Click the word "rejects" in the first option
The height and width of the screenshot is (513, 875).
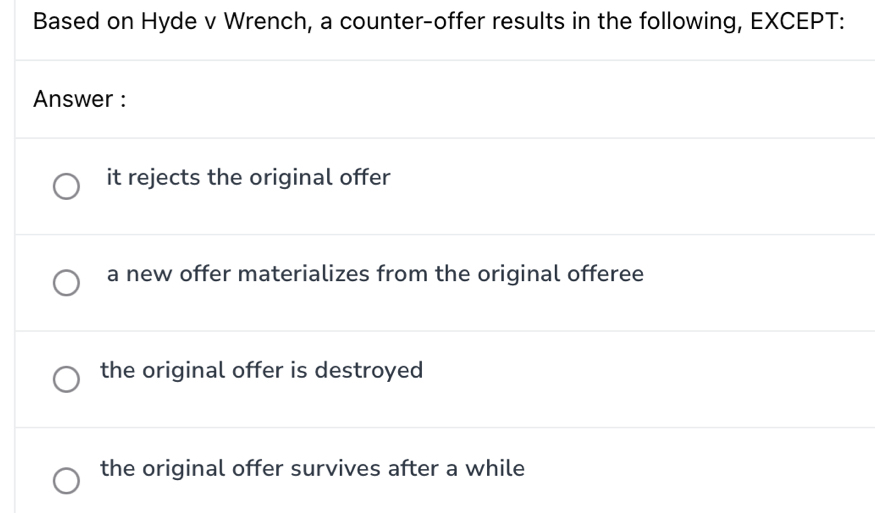[164, 177]
